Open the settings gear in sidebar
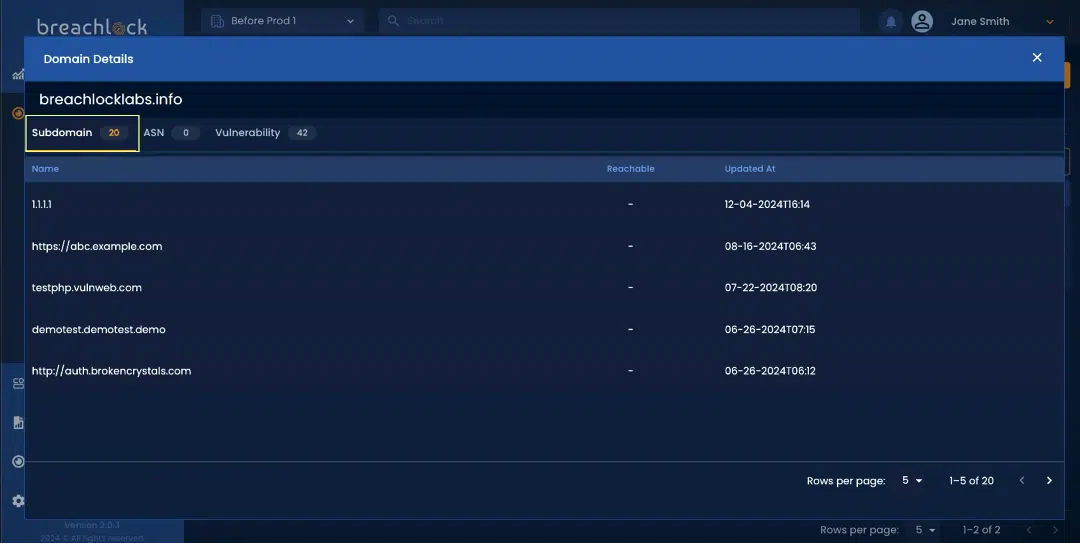Image resolution: width=1080 pixels, height=544 pixels. [x=18, y=501]
